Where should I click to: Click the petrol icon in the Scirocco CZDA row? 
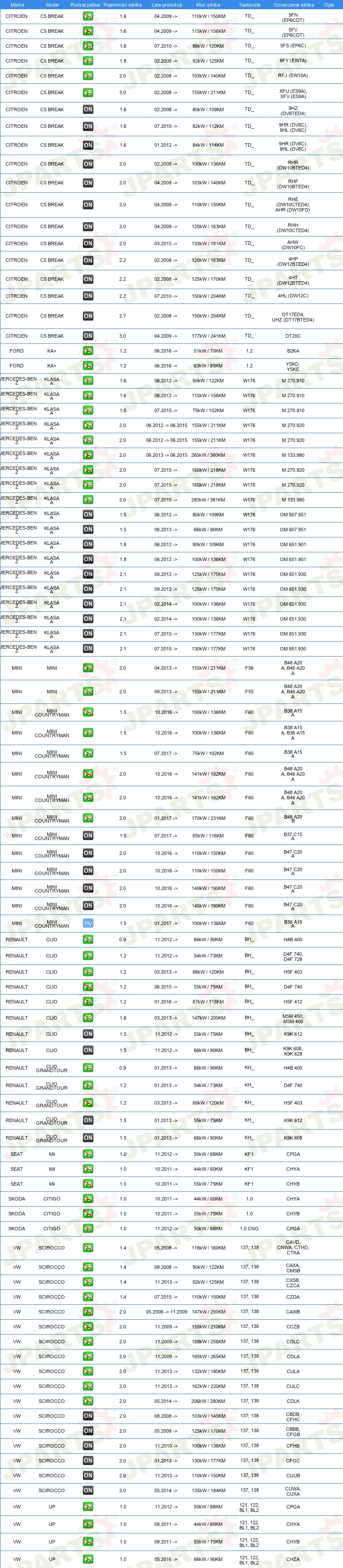pyautogui.click(x=88, y=1296)
